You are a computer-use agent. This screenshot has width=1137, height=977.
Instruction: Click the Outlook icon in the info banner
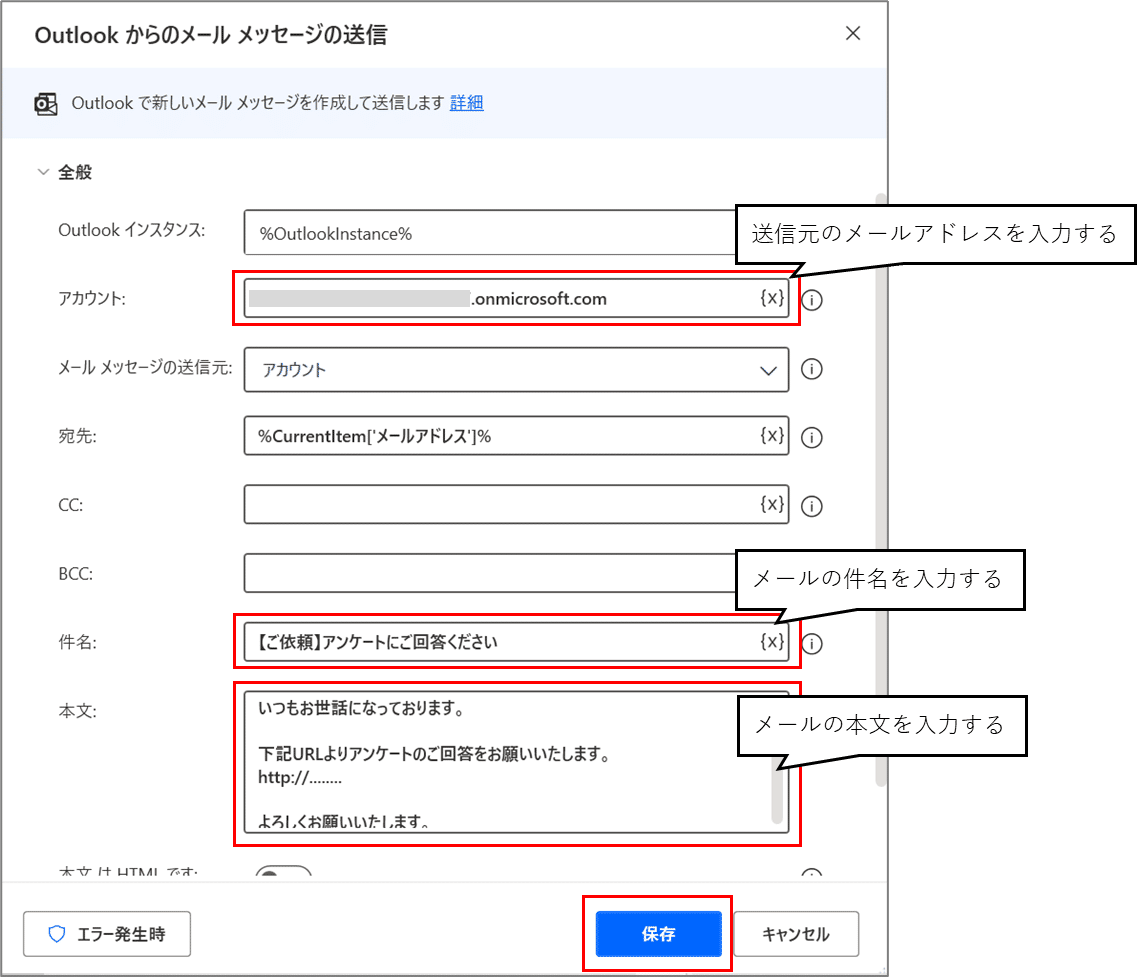[46, 104]
